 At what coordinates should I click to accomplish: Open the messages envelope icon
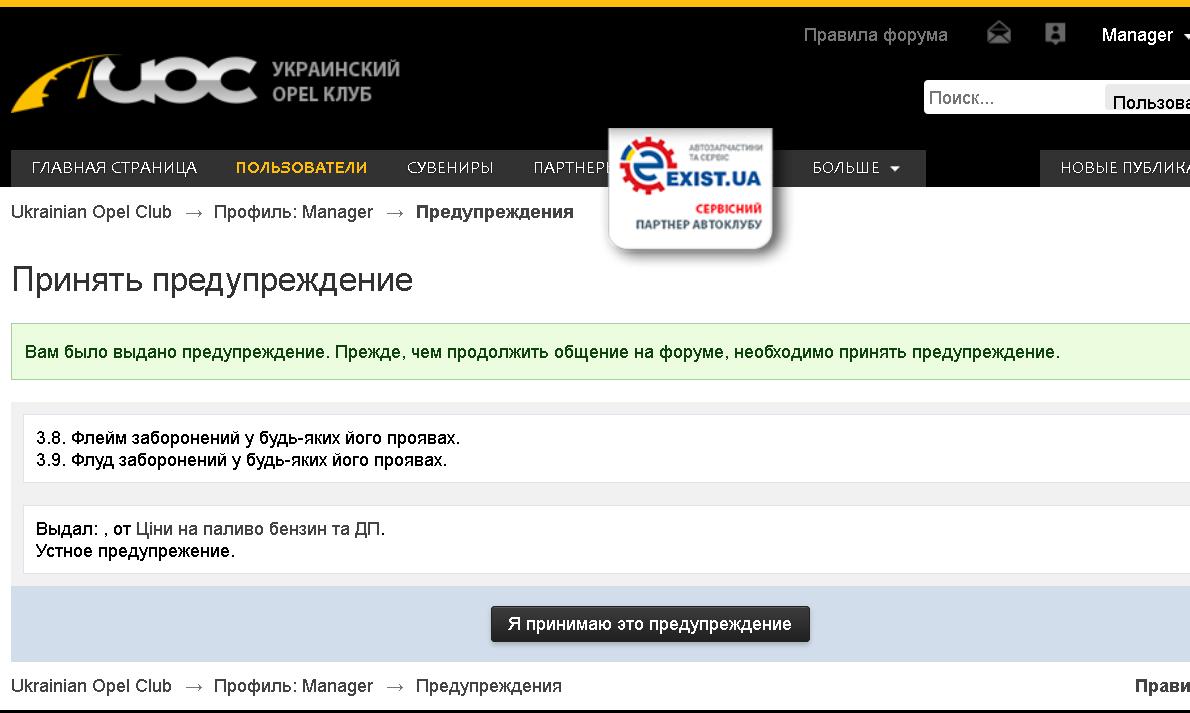pos(999,33)
